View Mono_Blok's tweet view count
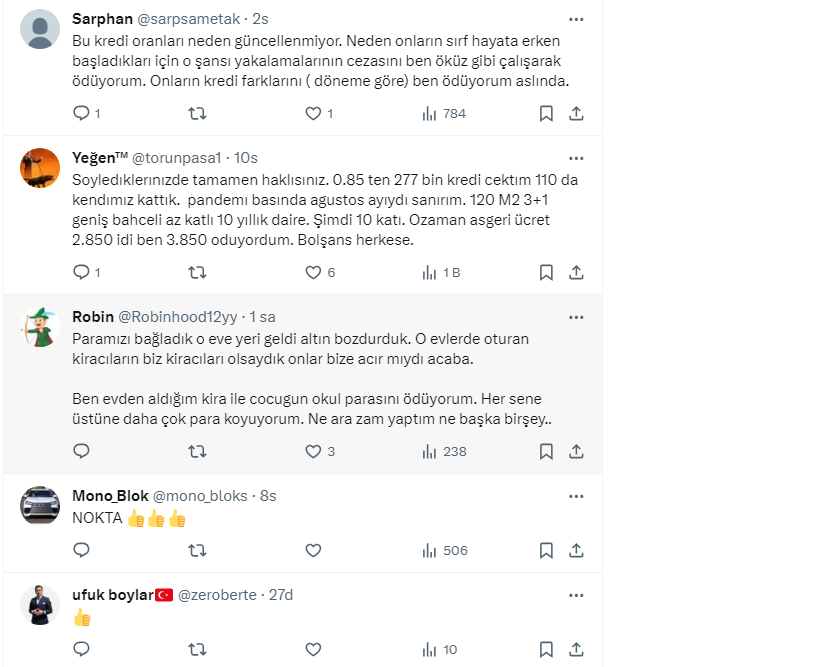The width and height of the screenshot is (837, 667). (x=445, y=550)
